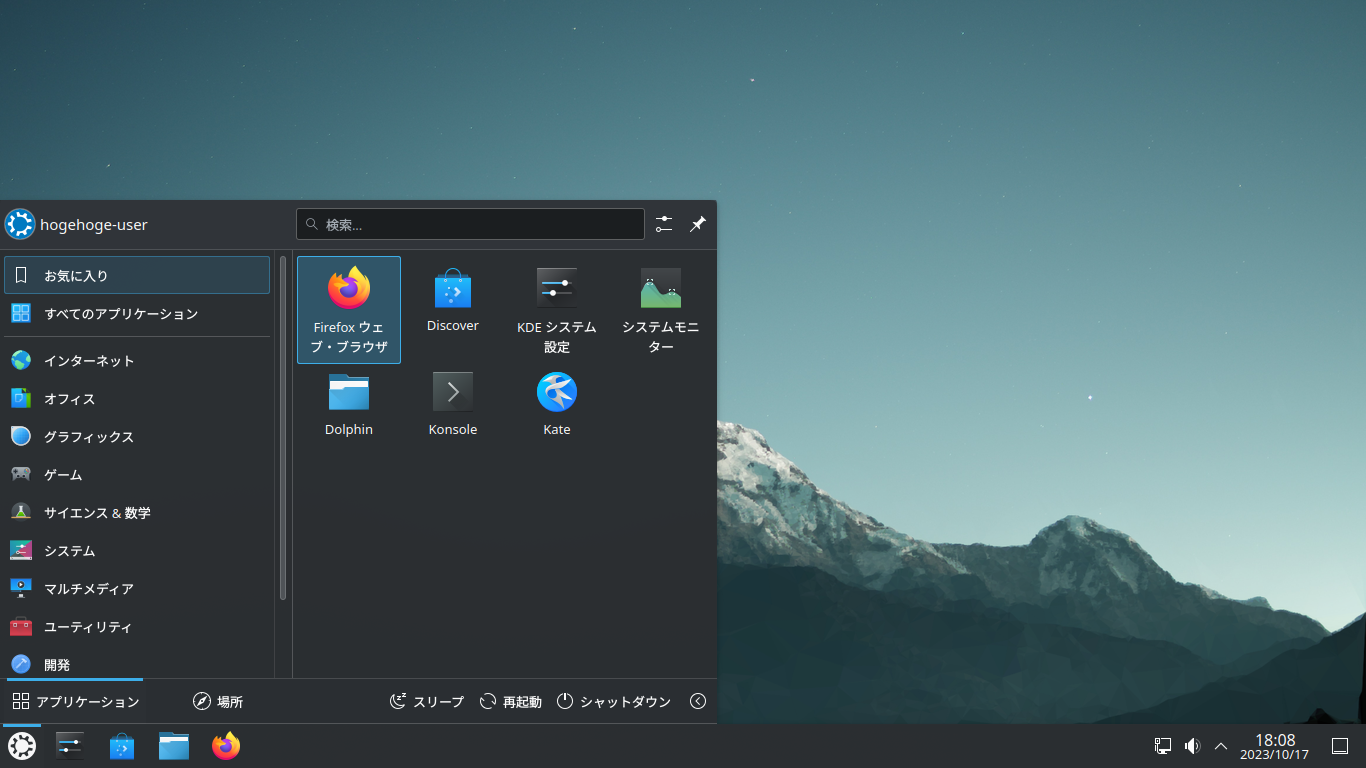Open ゲーム category

pyautogui.click(x=137, y=474)
